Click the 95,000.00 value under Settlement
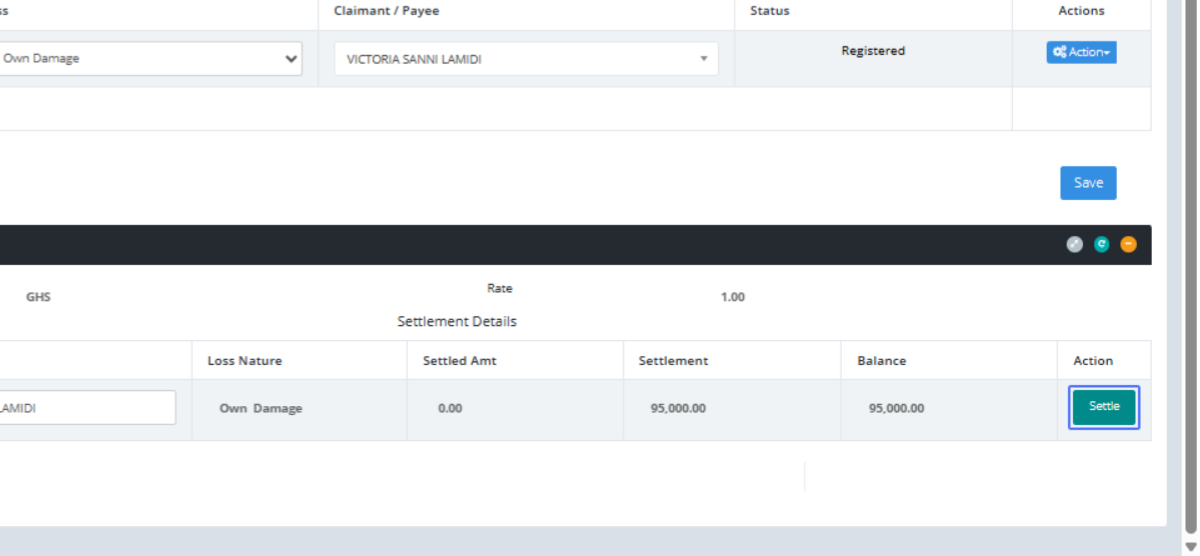The width and height of the screenshot is (1200, 556). click(678, 409)
